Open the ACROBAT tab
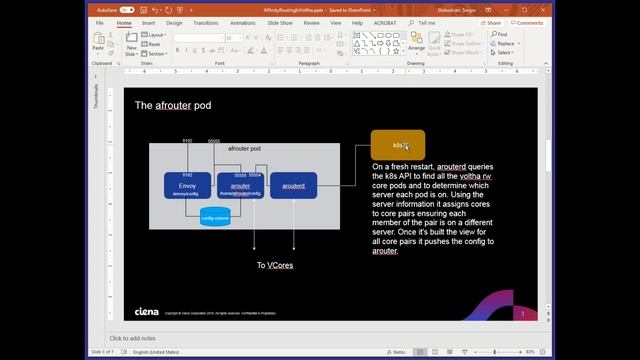The height and width of the screenshot is (360, 640). pos(385,23)
